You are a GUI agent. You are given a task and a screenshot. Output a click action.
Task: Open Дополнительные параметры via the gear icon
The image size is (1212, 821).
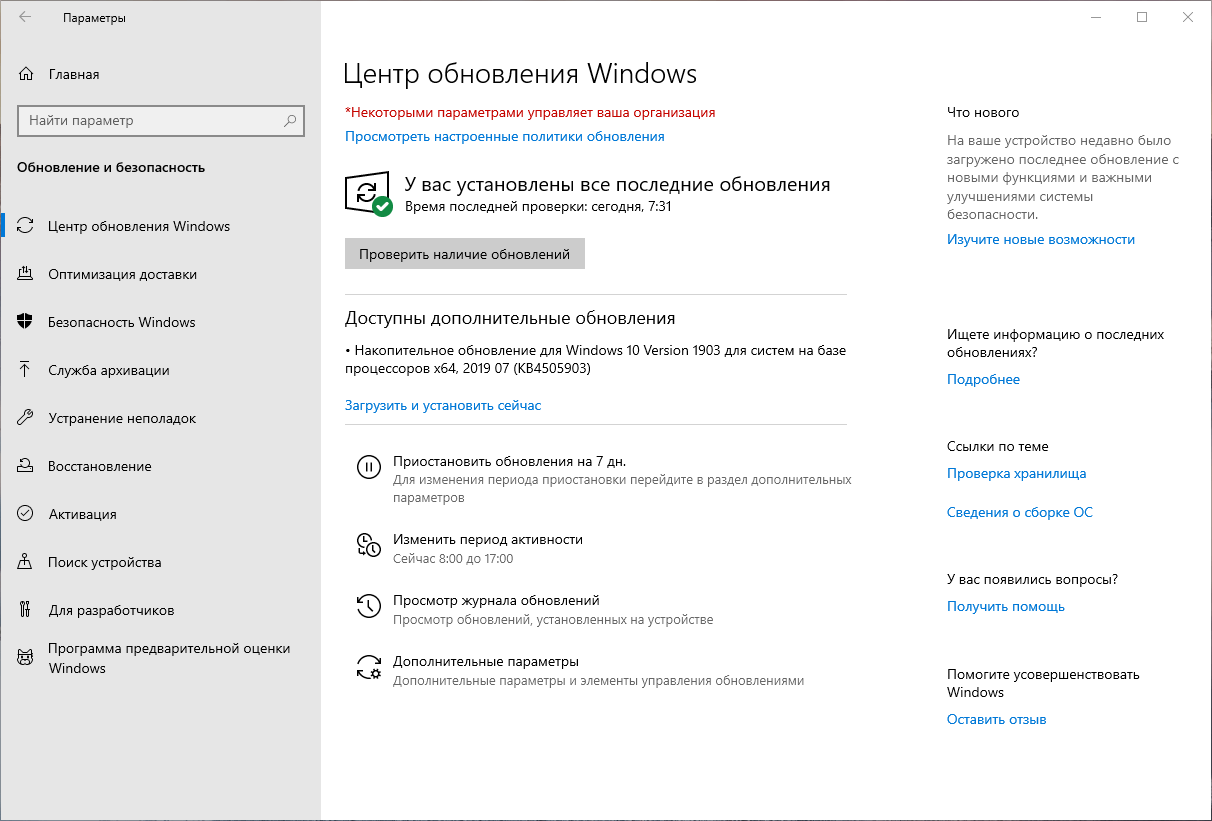point(367,667)
